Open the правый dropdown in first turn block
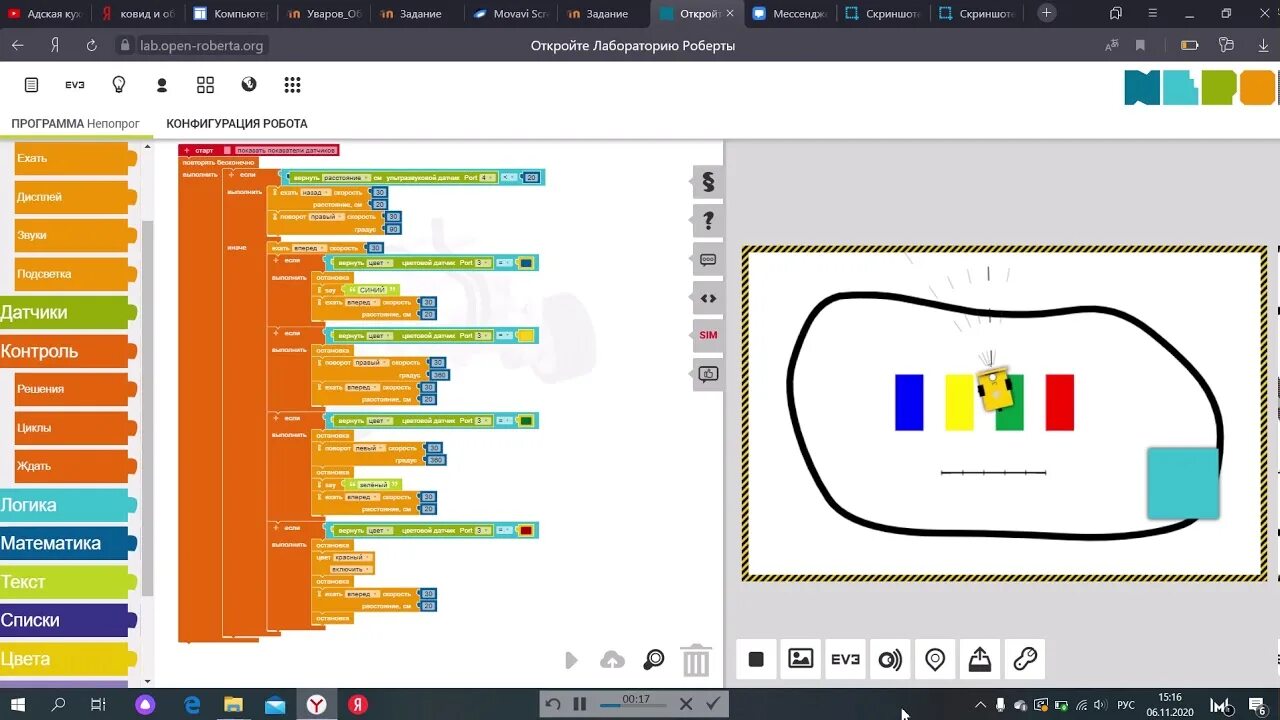The height and width of the screenshot is (720, 1280). pos(326,217)
